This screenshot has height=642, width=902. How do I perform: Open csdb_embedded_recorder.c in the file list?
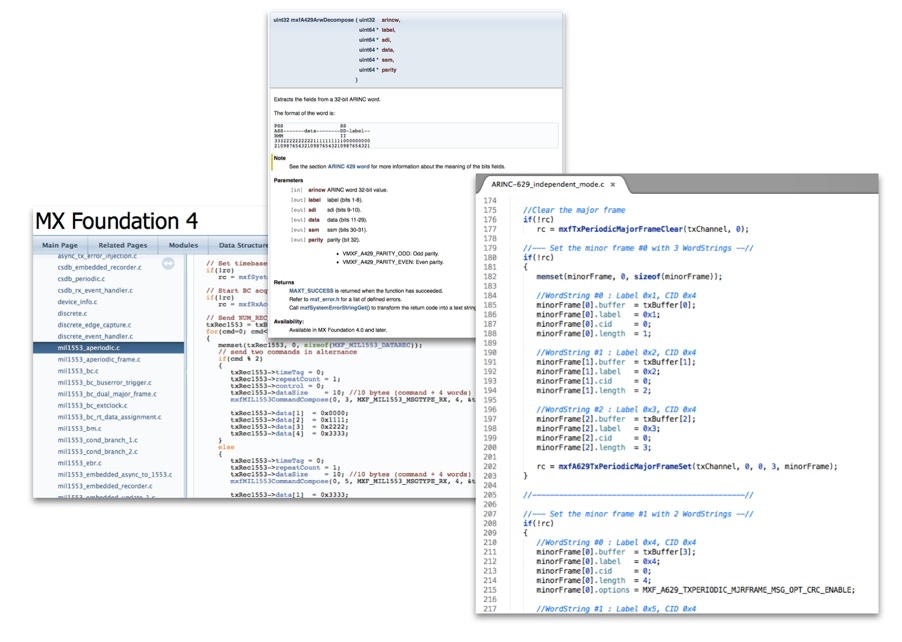pos(100,268)
